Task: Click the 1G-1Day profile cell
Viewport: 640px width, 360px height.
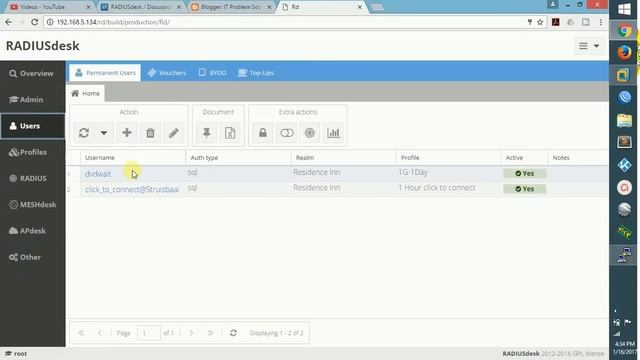Action: click(x=413, y=172)
